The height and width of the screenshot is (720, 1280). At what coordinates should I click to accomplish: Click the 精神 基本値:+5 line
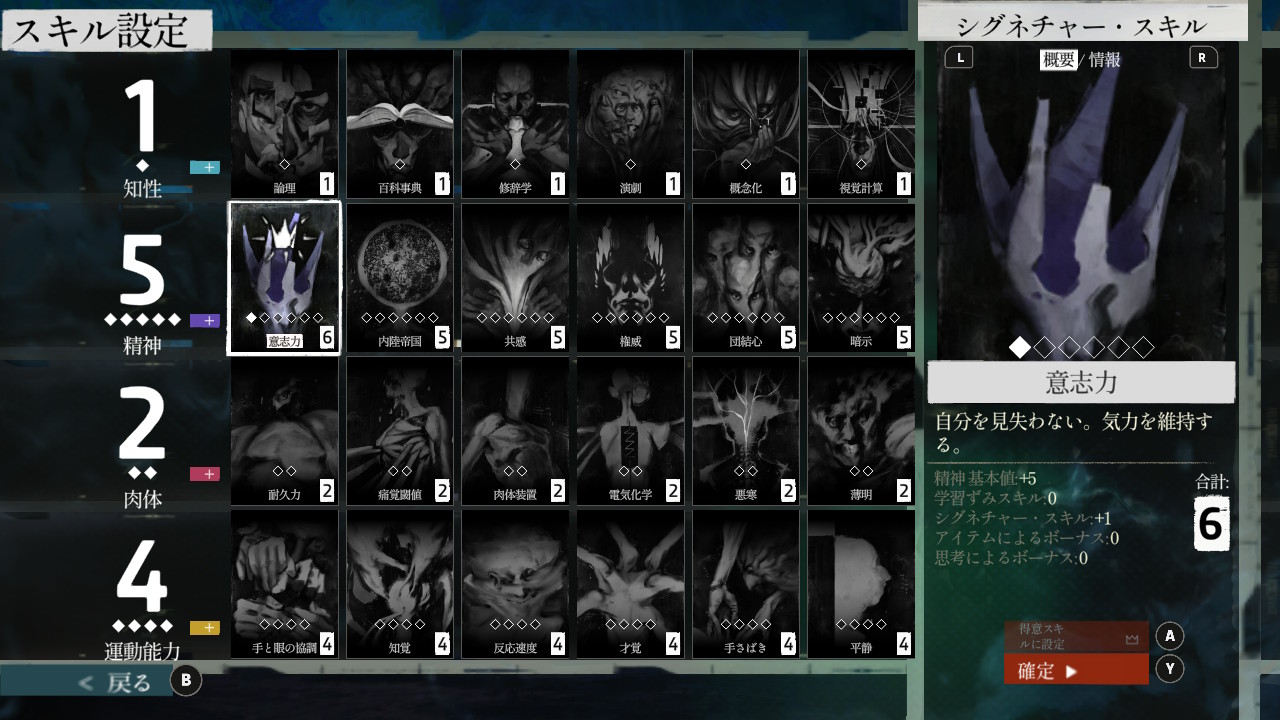pos(984,477)
